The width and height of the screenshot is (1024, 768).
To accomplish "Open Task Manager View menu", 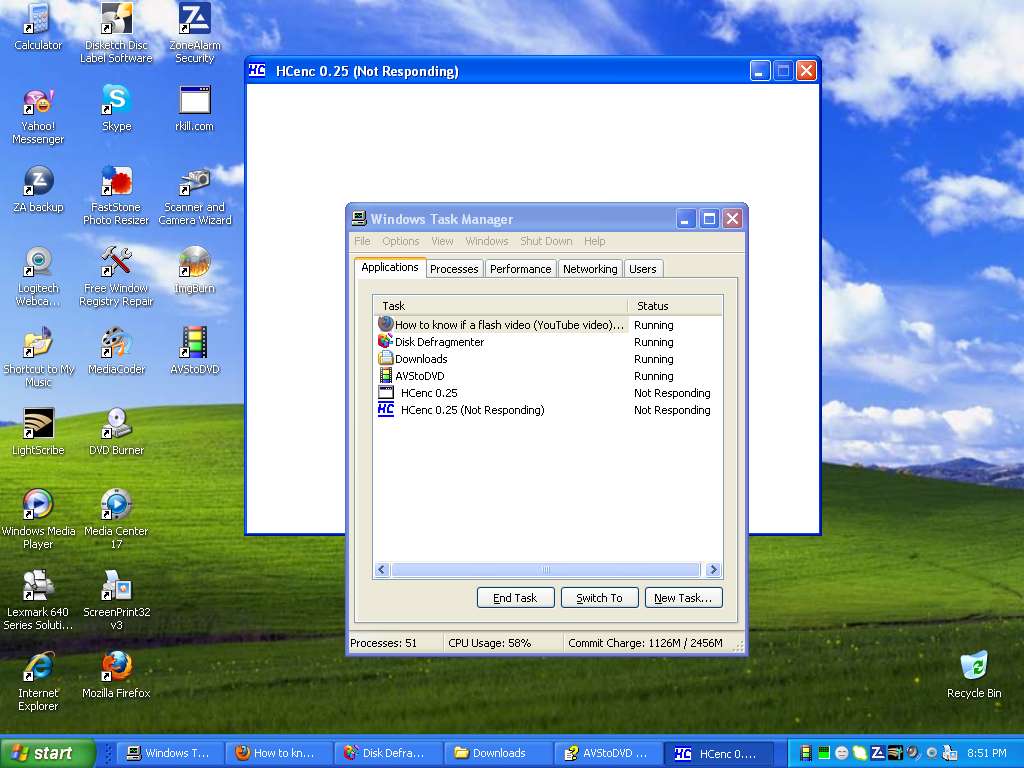I will tap(442, 241).
